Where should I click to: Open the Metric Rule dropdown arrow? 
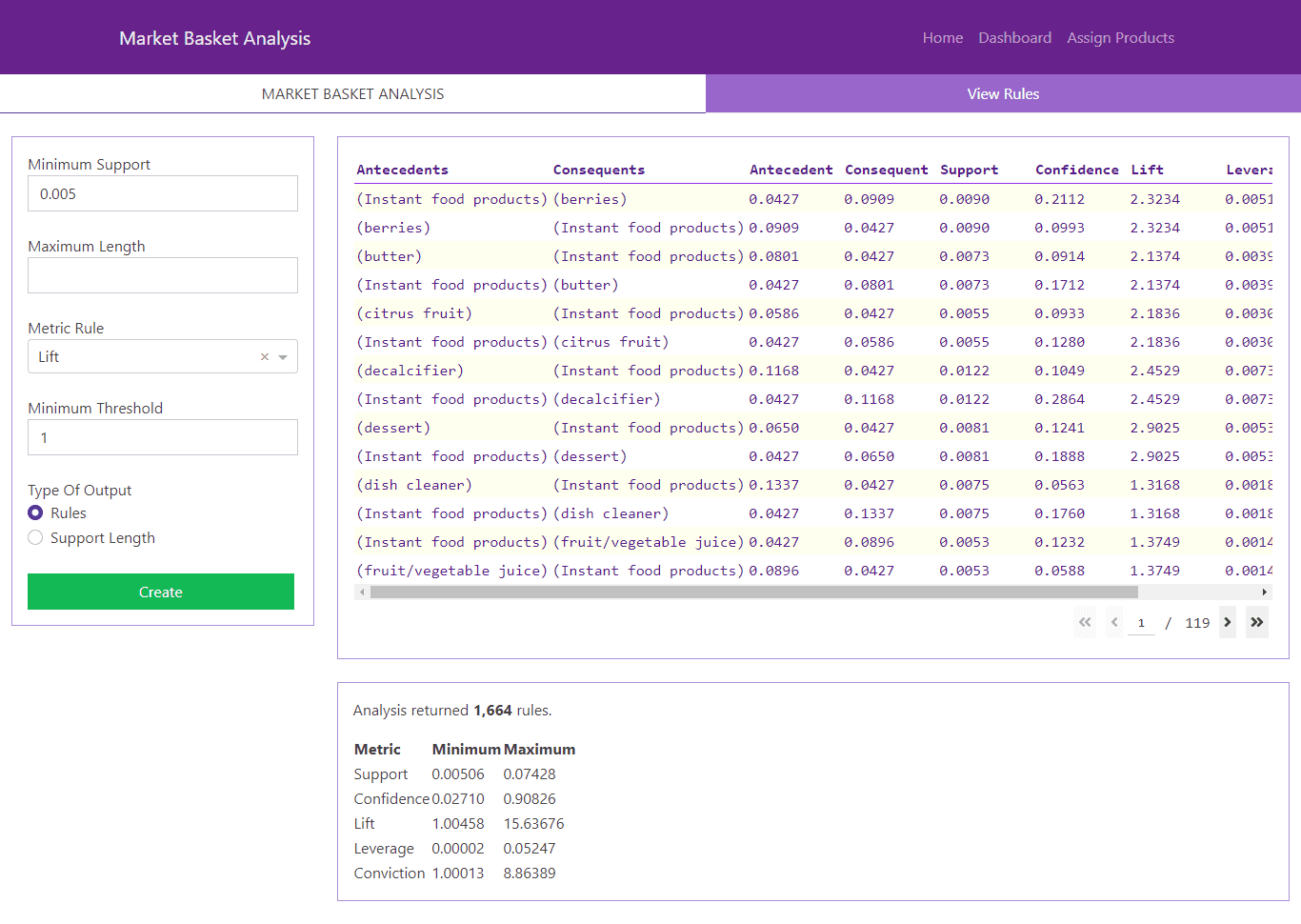283,357
